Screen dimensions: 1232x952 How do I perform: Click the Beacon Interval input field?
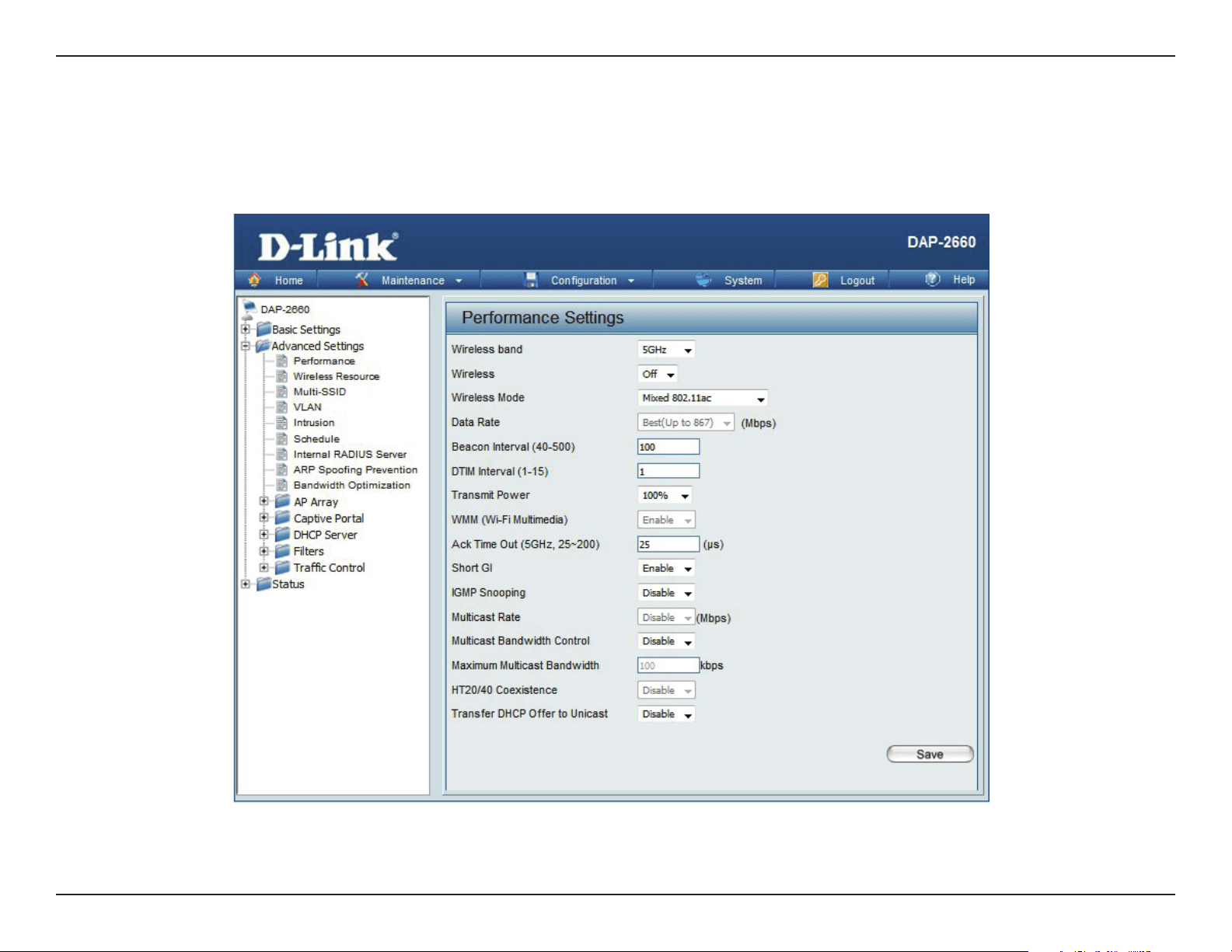pos(668,447)
